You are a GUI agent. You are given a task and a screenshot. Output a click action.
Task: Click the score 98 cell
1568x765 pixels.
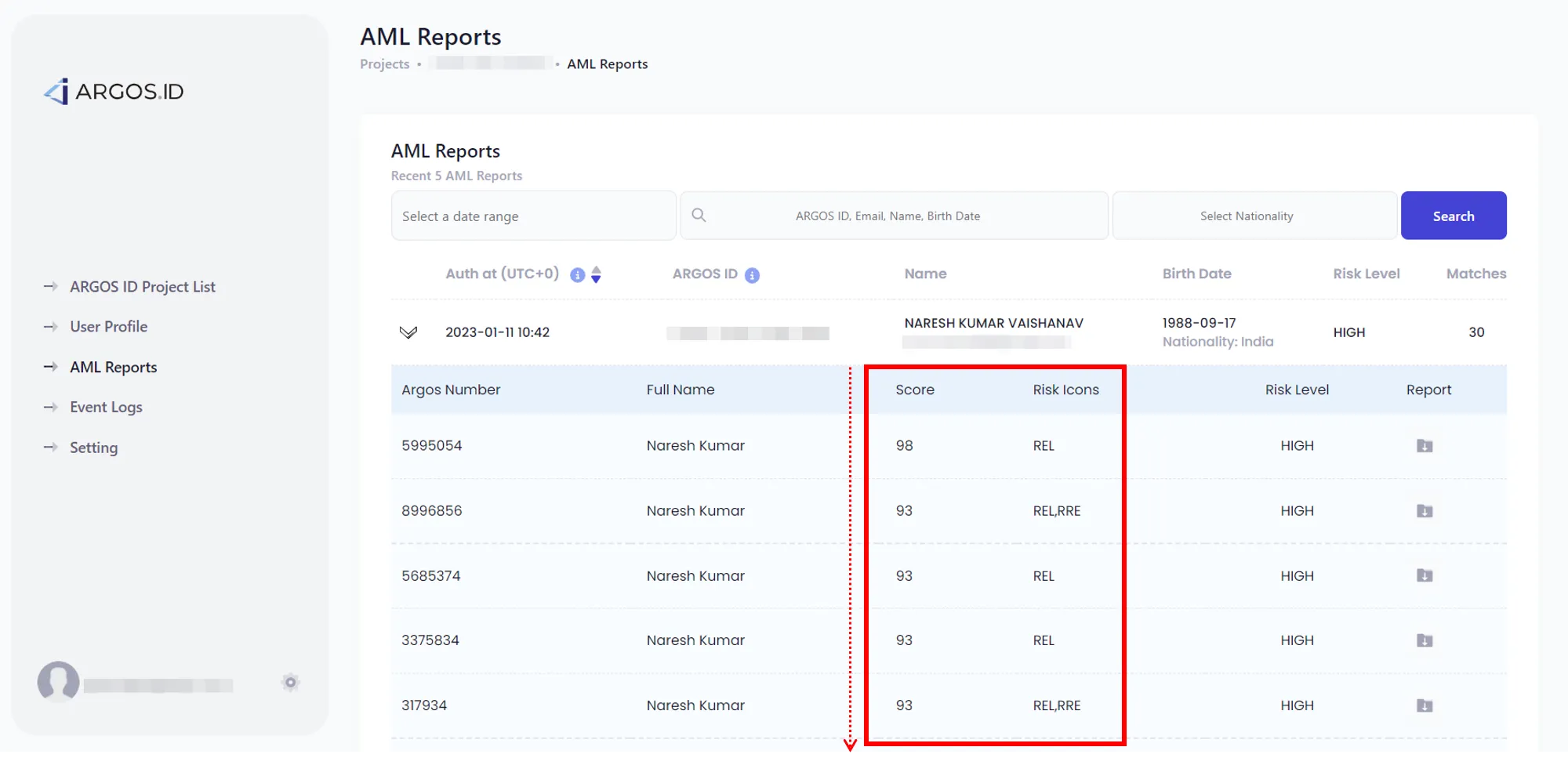click(x=904, y=445)
